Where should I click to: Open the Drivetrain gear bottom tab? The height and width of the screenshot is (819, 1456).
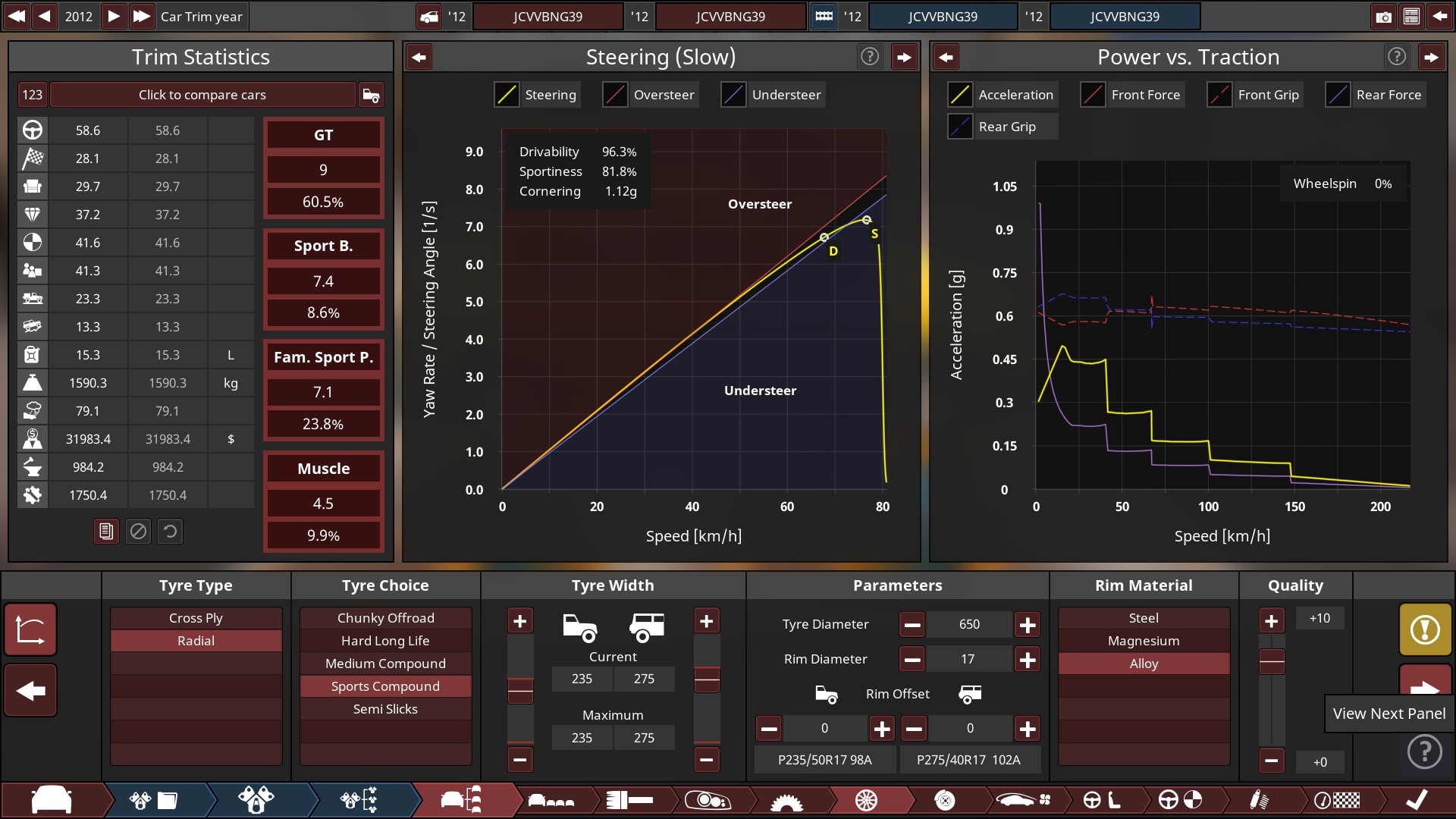[786, 800]
